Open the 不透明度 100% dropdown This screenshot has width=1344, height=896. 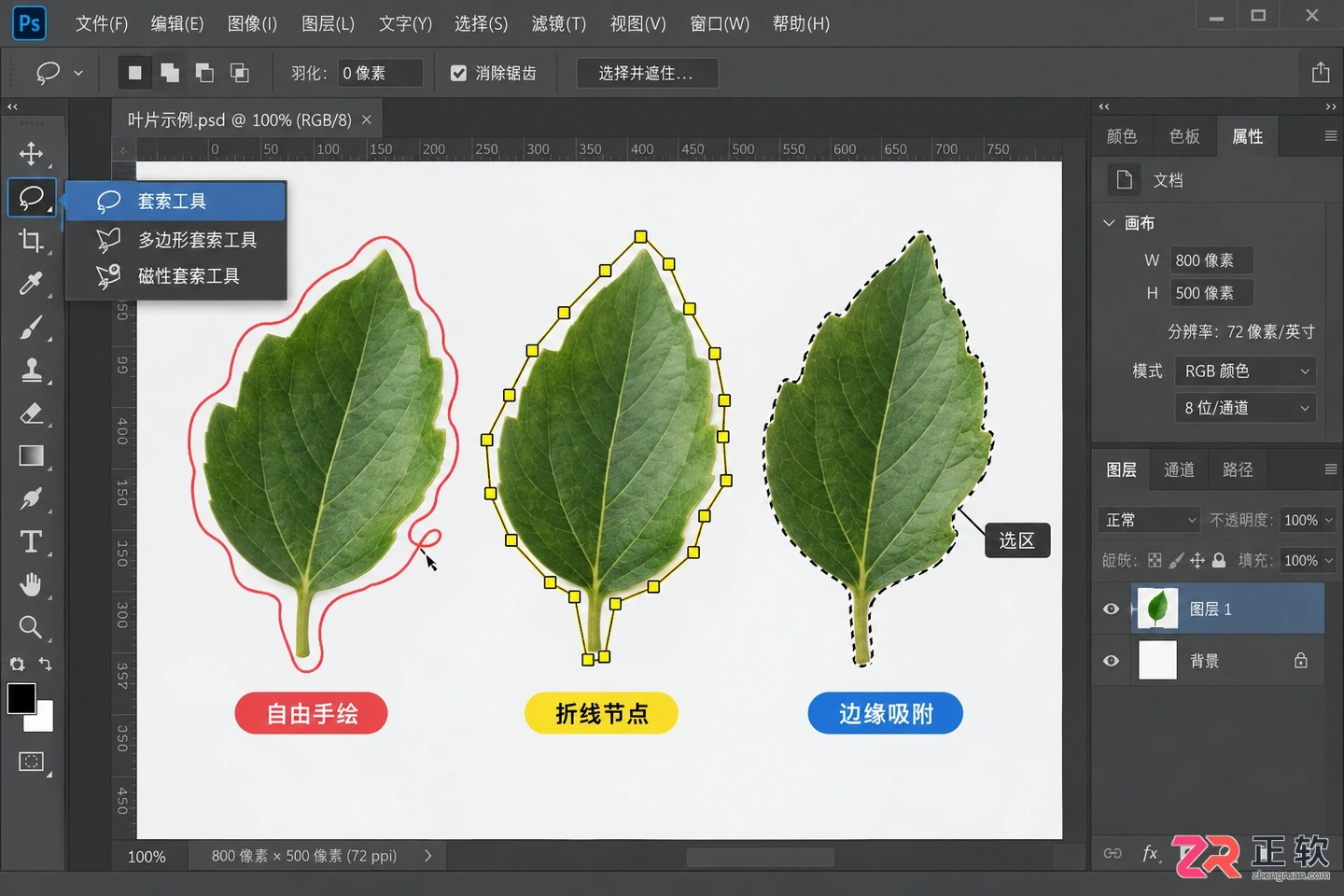[1307, 520]
